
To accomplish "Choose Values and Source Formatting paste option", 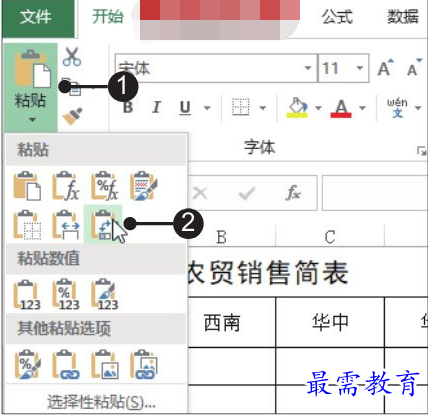I will 104,295.
